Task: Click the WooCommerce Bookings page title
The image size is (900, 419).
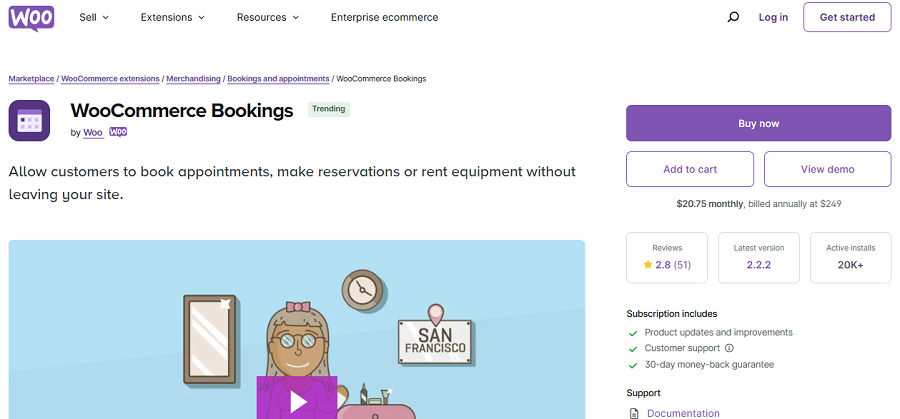Action: (182, 110)
